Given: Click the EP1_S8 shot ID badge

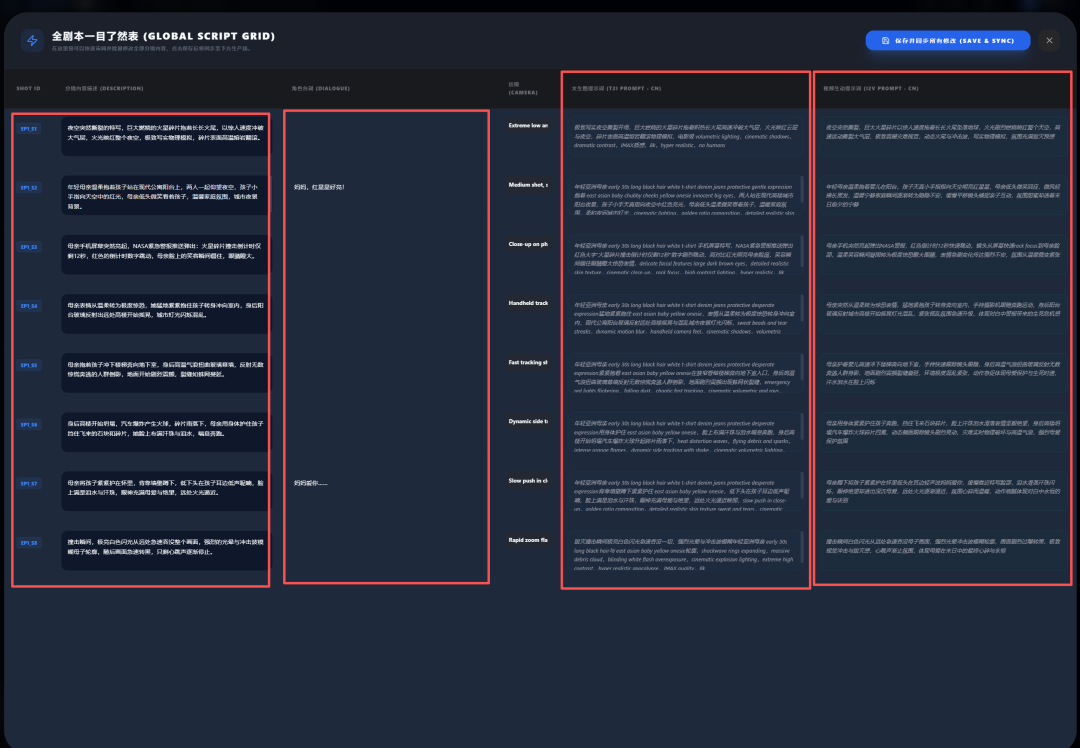Looking at the screenshot, I should click(x=29, y=543).
